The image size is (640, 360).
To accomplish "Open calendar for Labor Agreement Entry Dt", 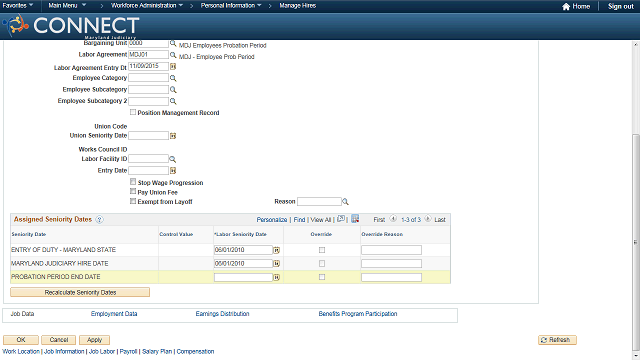I will tap(173, 66).
